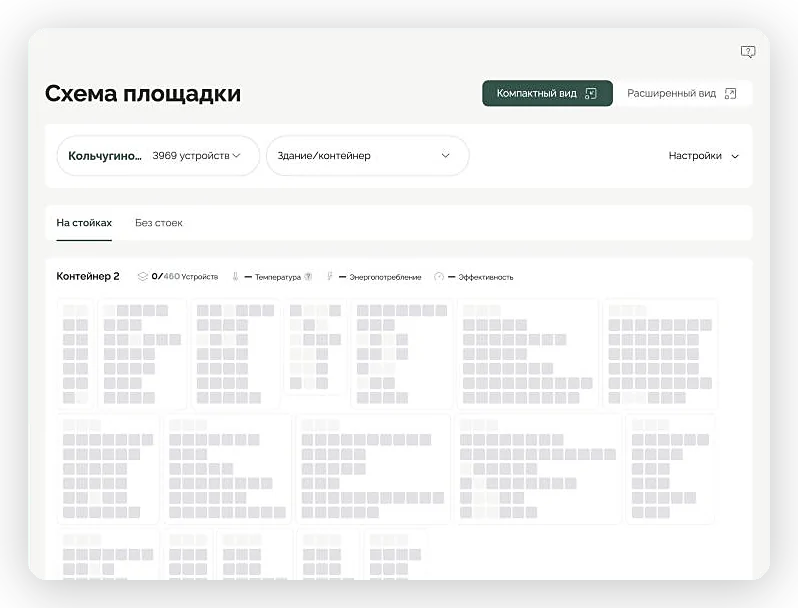Click the Схема площадки title
This screenshot has height=608, width=798.
pos(143,94)
